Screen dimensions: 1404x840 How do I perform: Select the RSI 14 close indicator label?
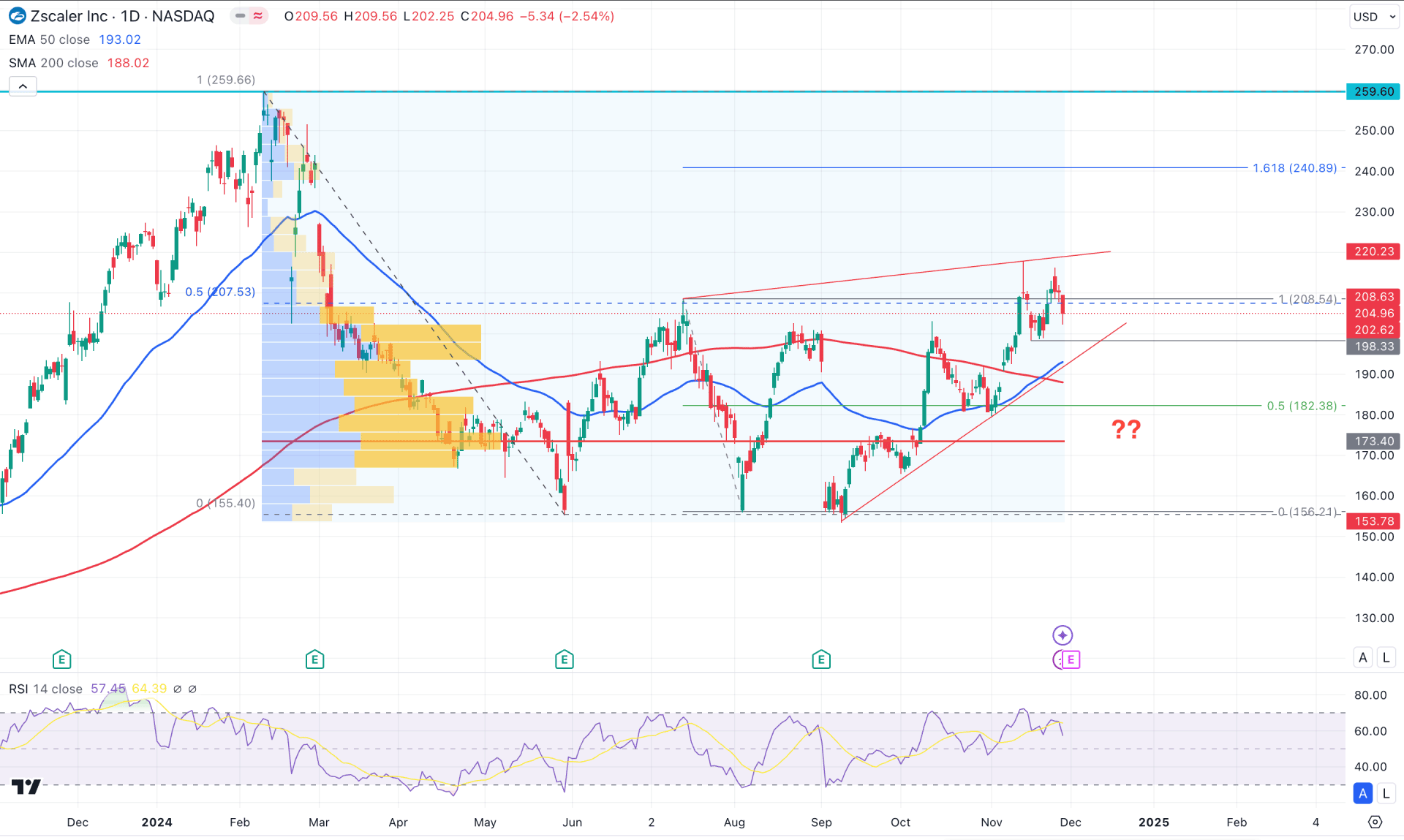pyautogui.click(x=45, y=689)
